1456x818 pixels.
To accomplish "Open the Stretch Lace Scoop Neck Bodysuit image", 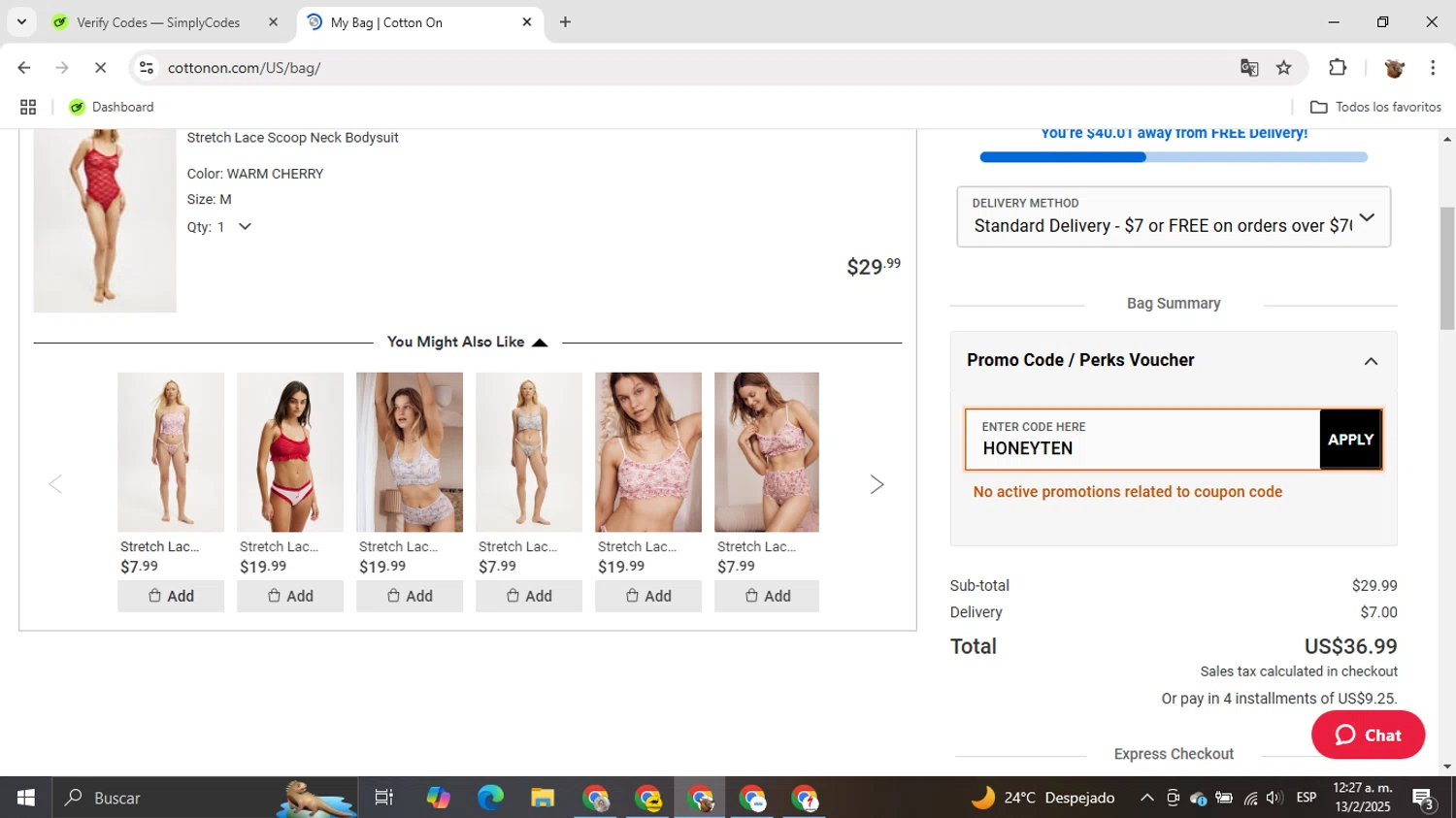I will (x=105, y=220).
